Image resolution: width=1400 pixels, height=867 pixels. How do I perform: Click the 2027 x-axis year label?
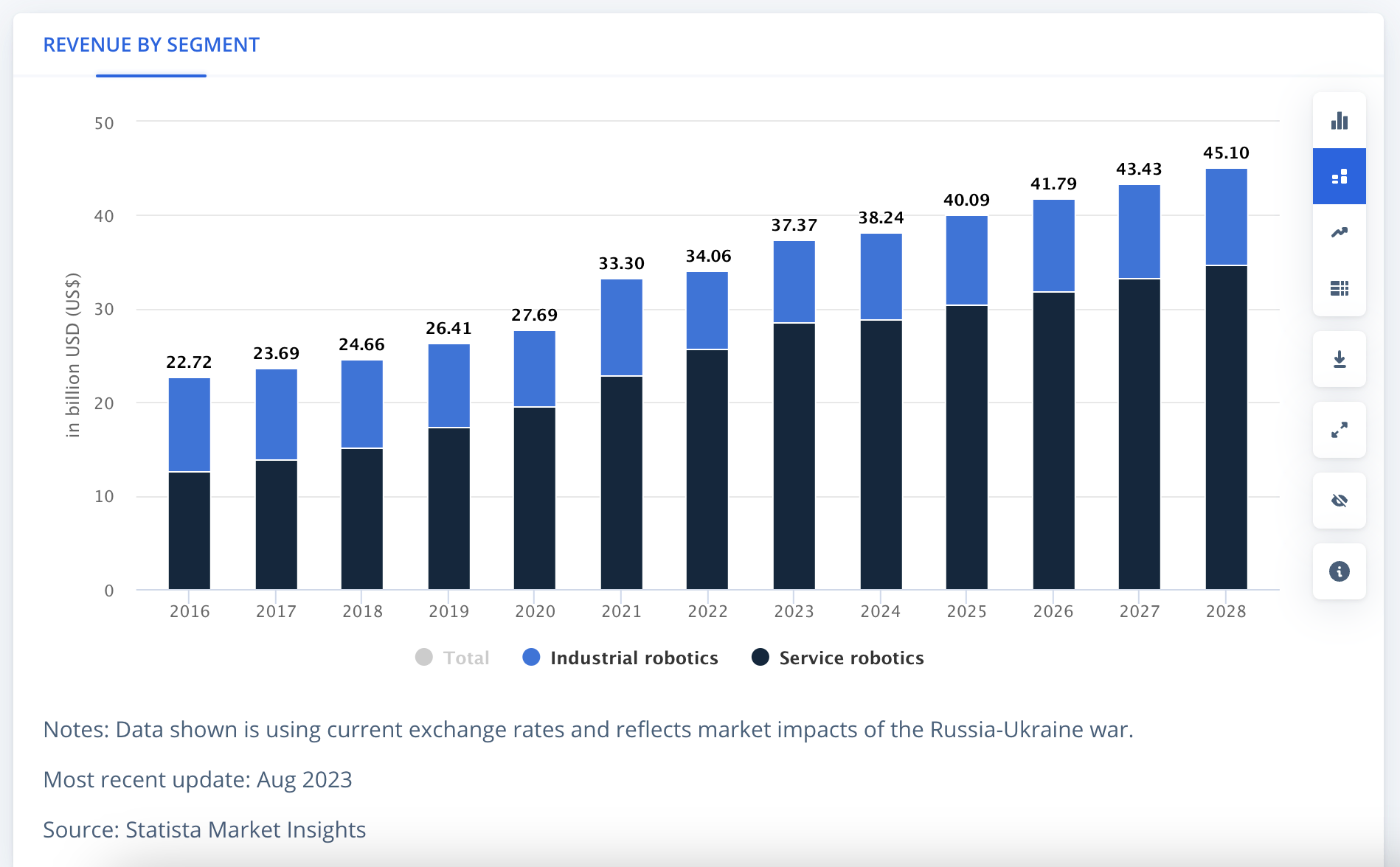tap(1140, 611)
